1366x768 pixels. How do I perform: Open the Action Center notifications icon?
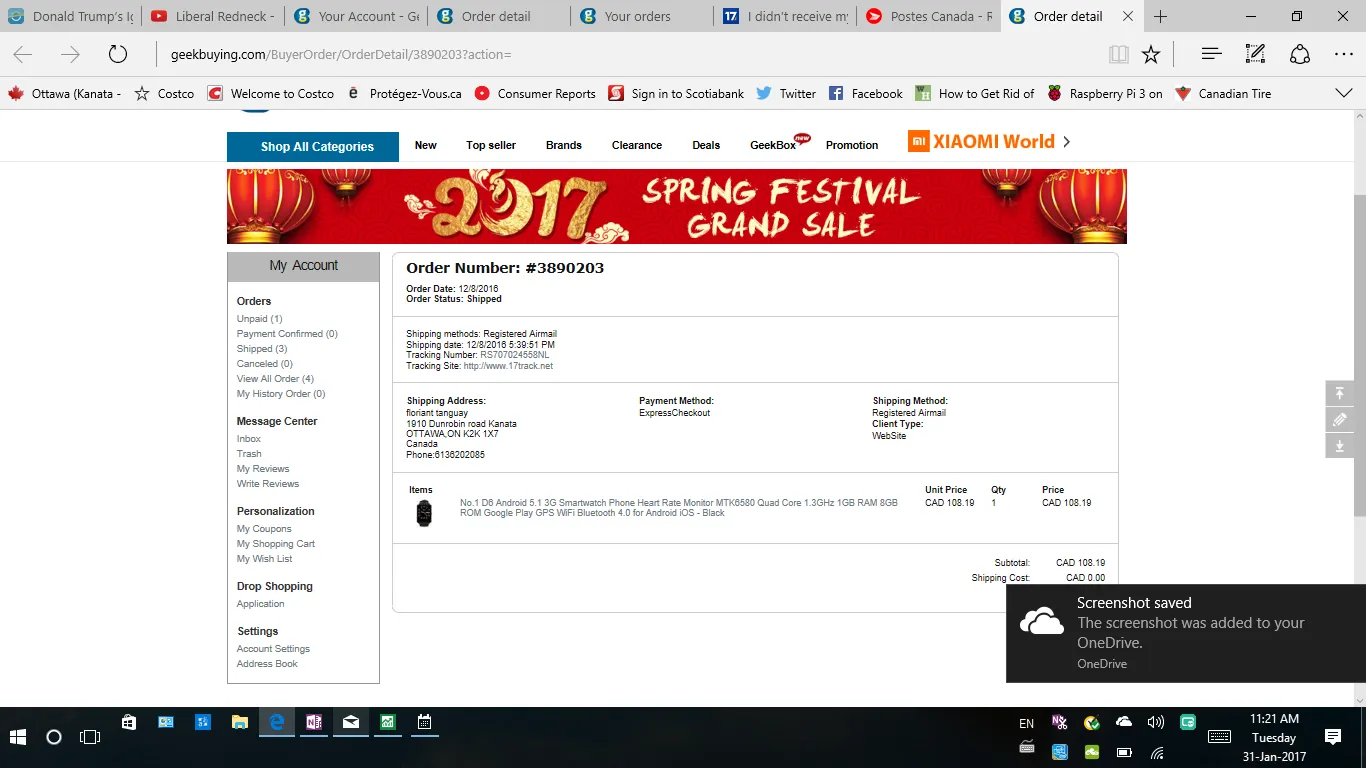1333,737
